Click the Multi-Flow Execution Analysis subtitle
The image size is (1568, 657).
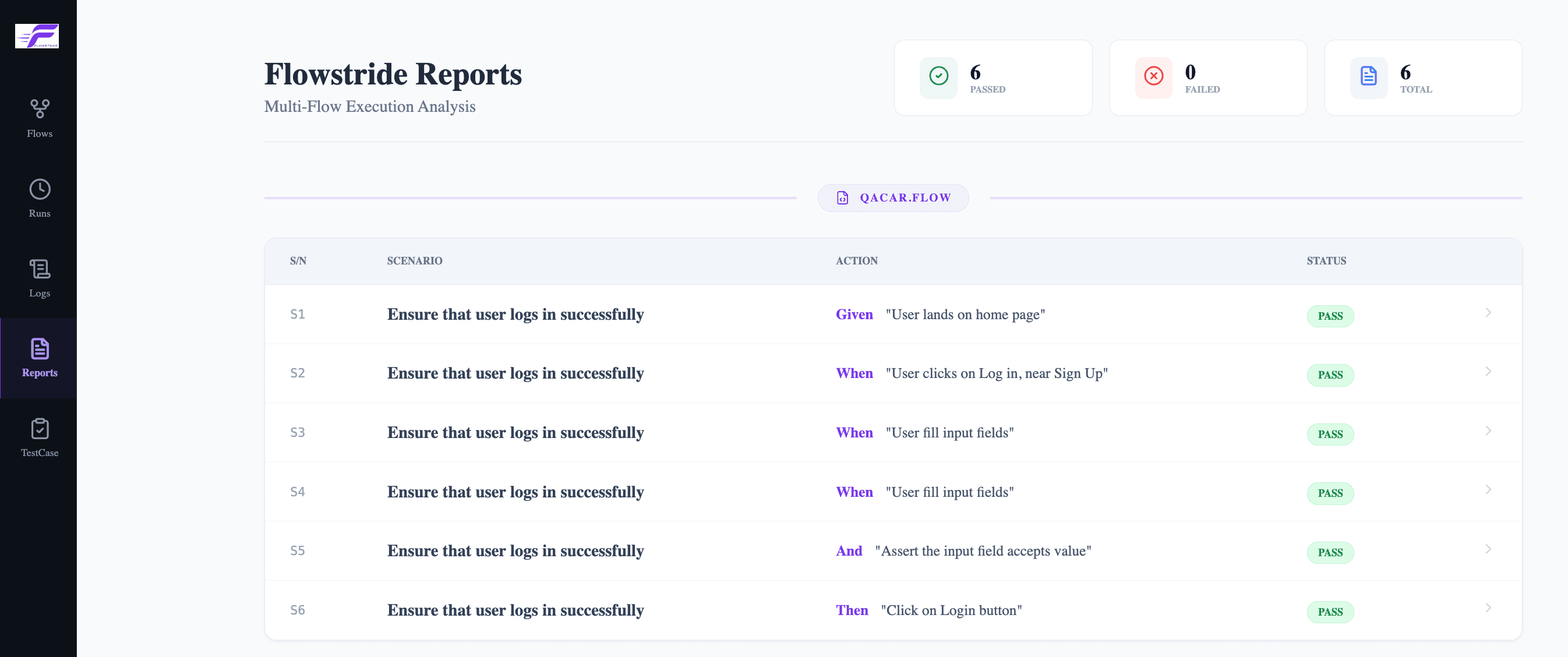tap(369, 107)
